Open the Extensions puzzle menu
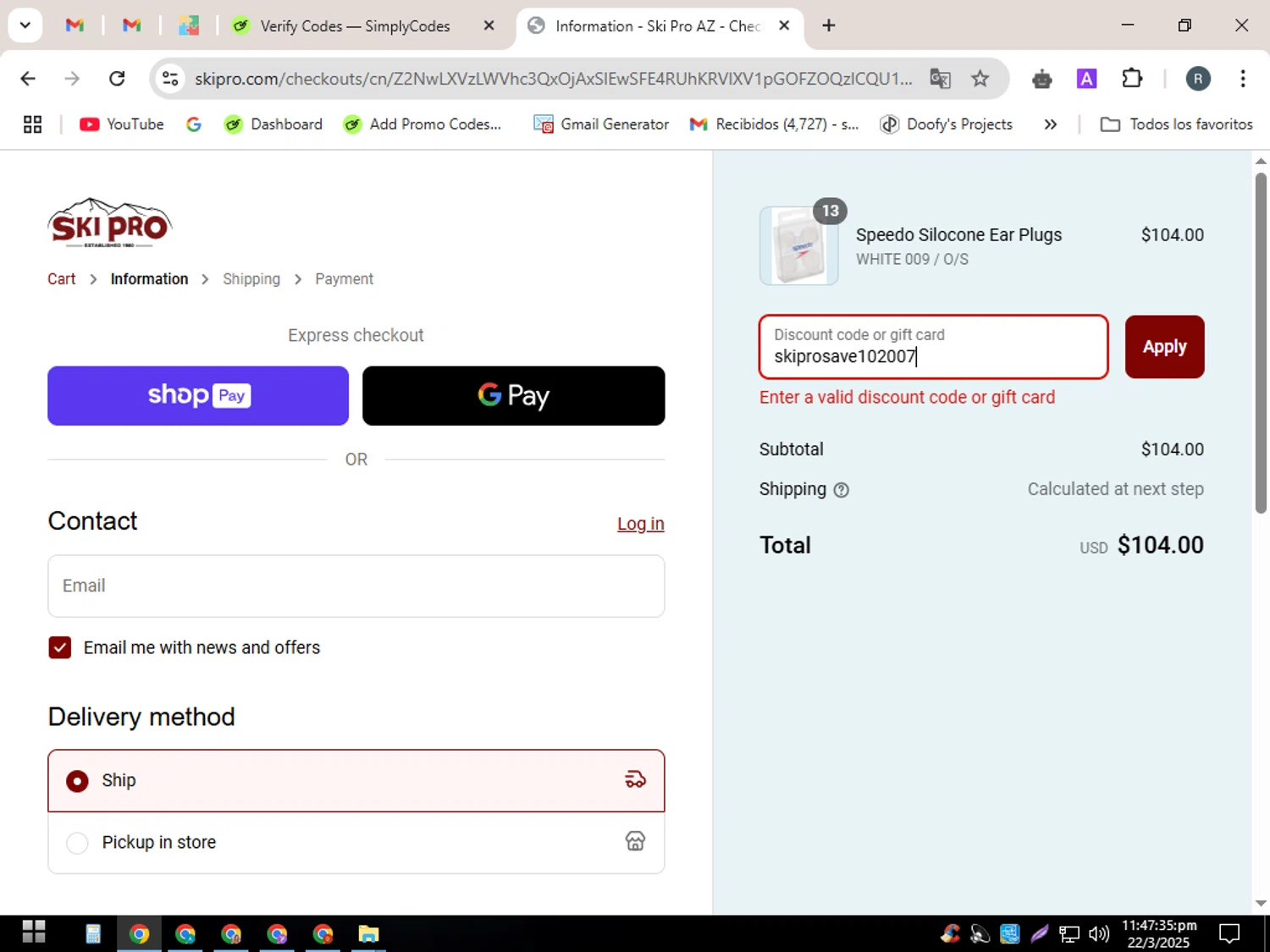1270x952 pixels. pyautogui.click(x=1132, y=79)
